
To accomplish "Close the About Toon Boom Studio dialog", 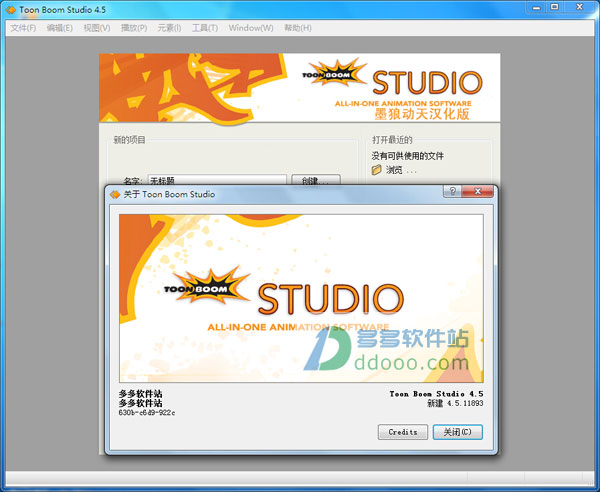I will 477,191.
